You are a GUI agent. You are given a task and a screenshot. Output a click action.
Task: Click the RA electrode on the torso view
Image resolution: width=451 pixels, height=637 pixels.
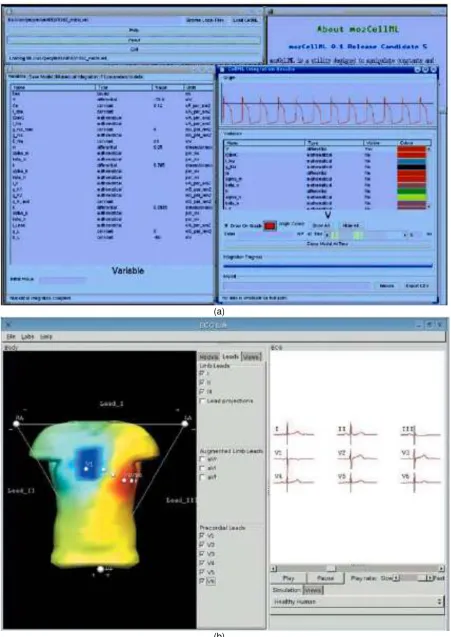pyautogui.click(x=16, y=424)
